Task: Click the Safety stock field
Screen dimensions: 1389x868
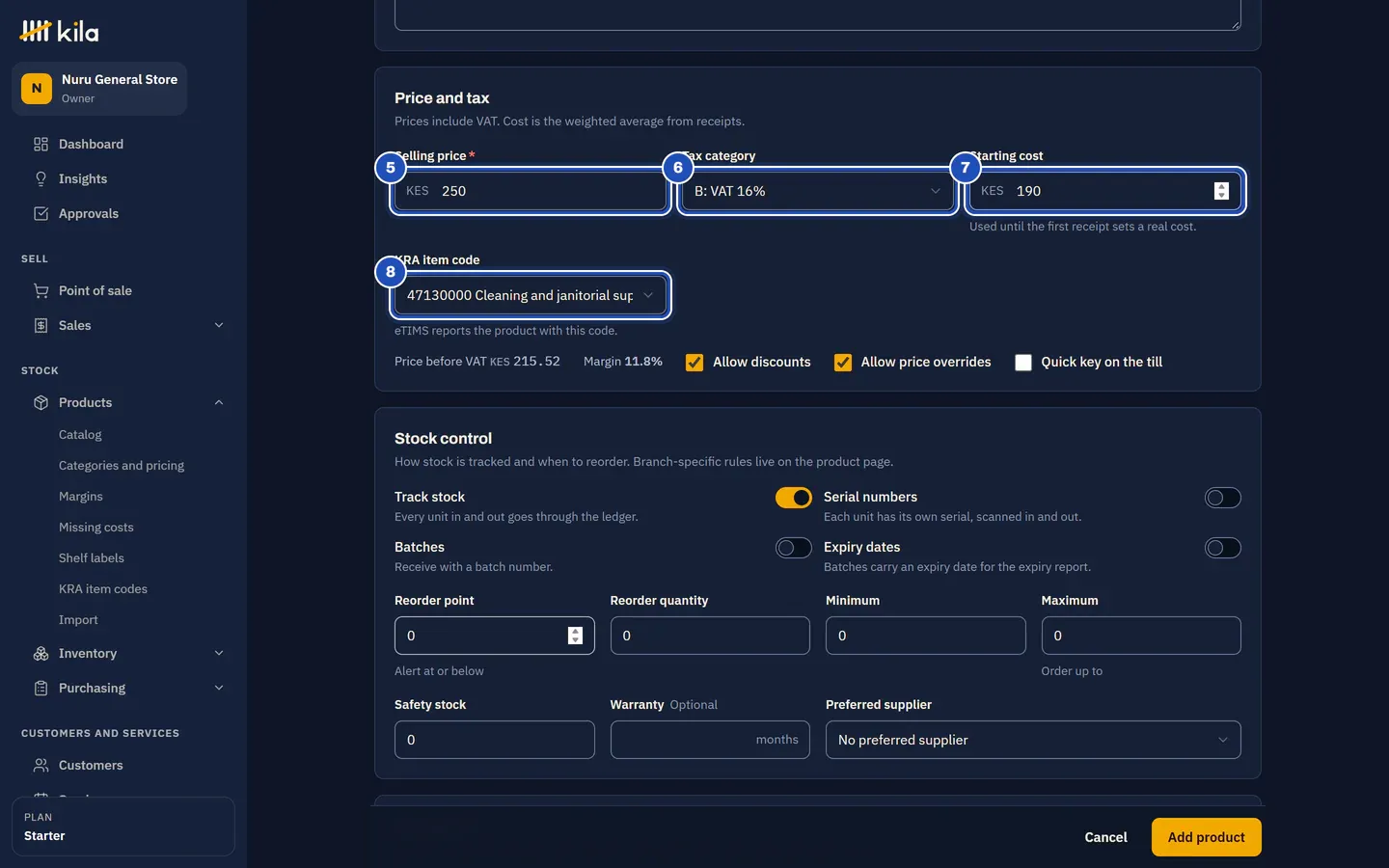Action: tap(495, 740)
